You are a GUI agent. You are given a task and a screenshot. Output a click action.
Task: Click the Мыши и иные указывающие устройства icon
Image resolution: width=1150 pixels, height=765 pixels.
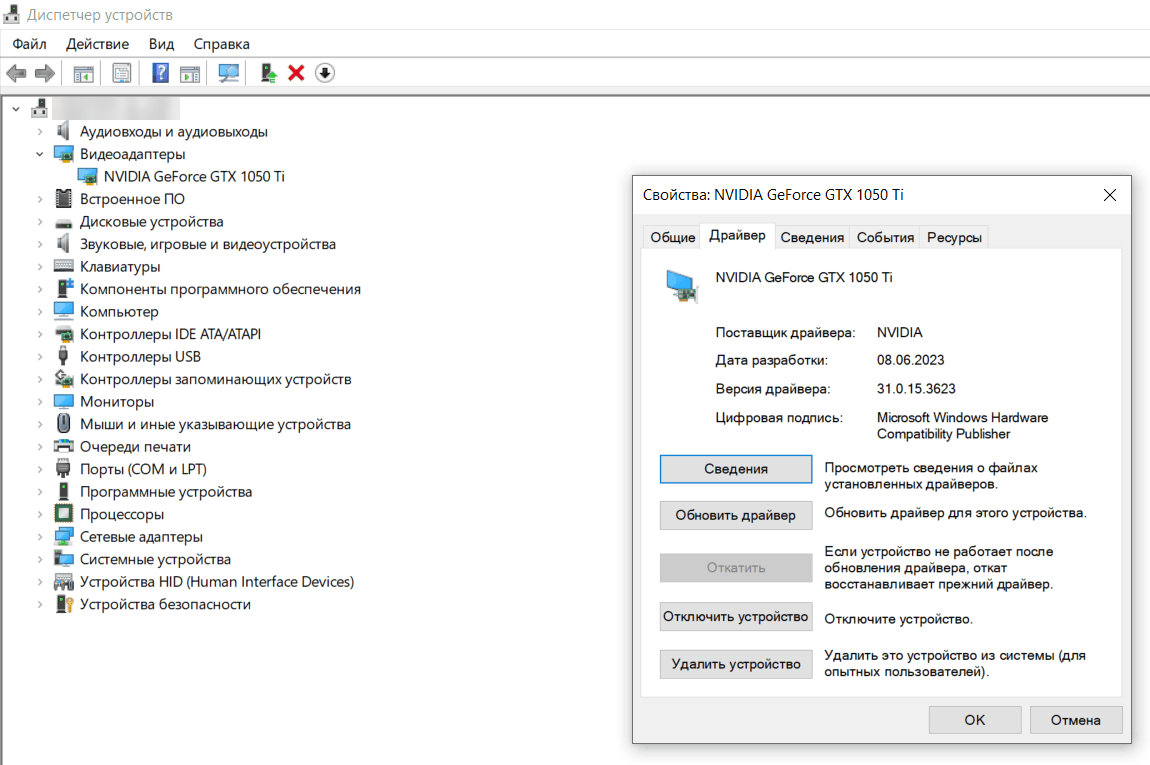click(64, 424)
